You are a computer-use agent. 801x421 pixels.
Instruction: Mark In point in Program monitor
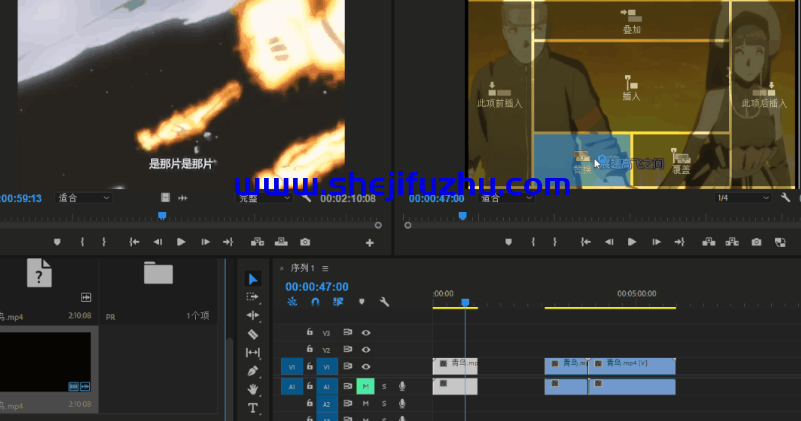tap(533, 242)
